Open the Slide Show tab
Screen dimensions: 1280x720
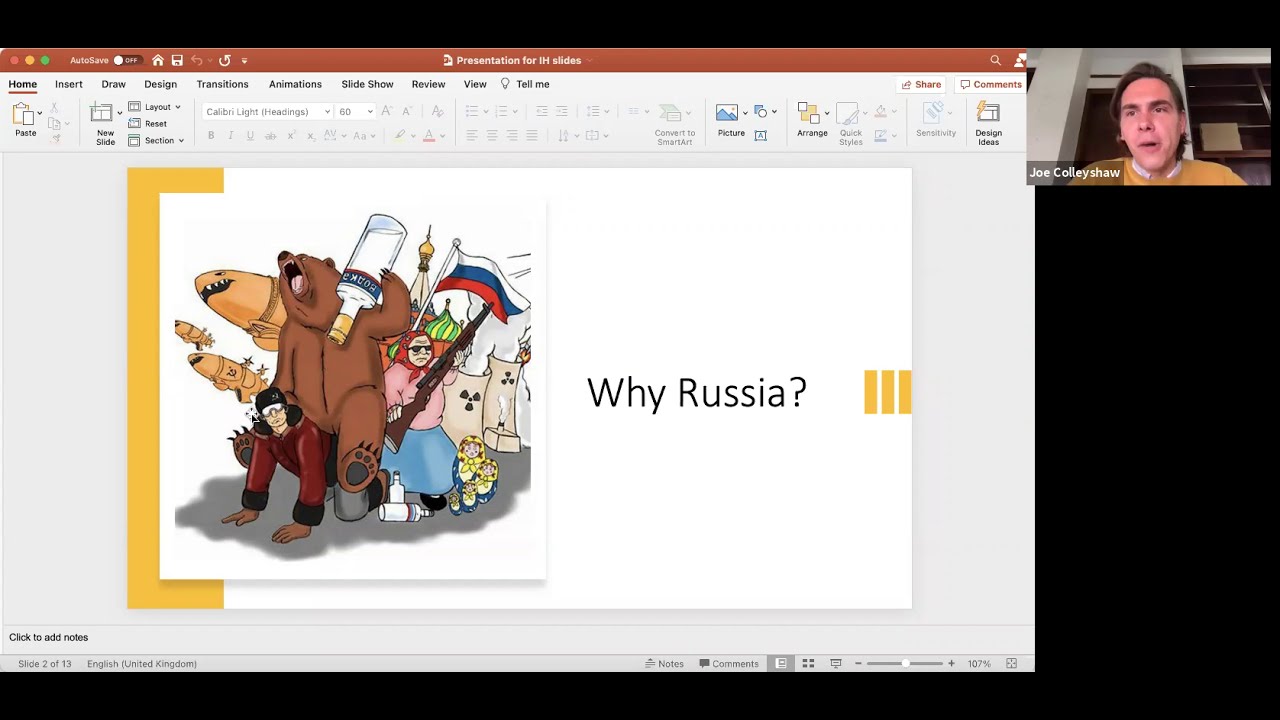367,84
